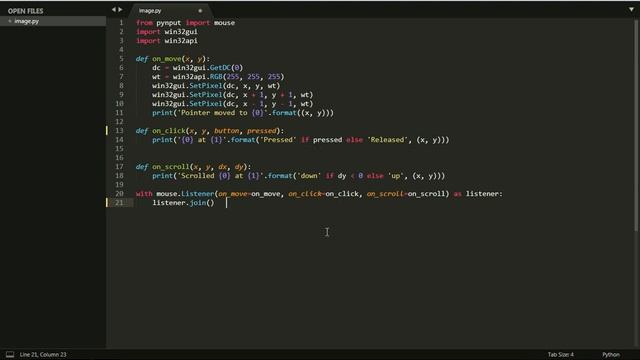Click the 'on_click' function name on line 13
The height and width of the screenshot is (360, 640).
coord(169,131)
